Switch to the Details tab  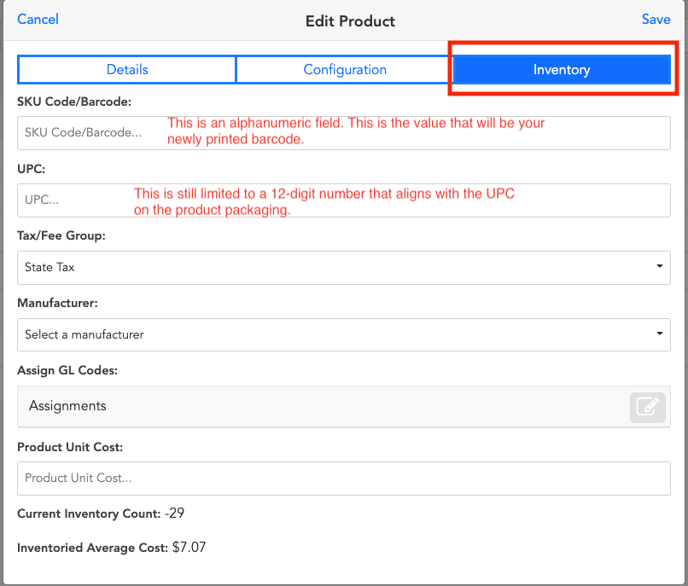click(x=127, y=70)
